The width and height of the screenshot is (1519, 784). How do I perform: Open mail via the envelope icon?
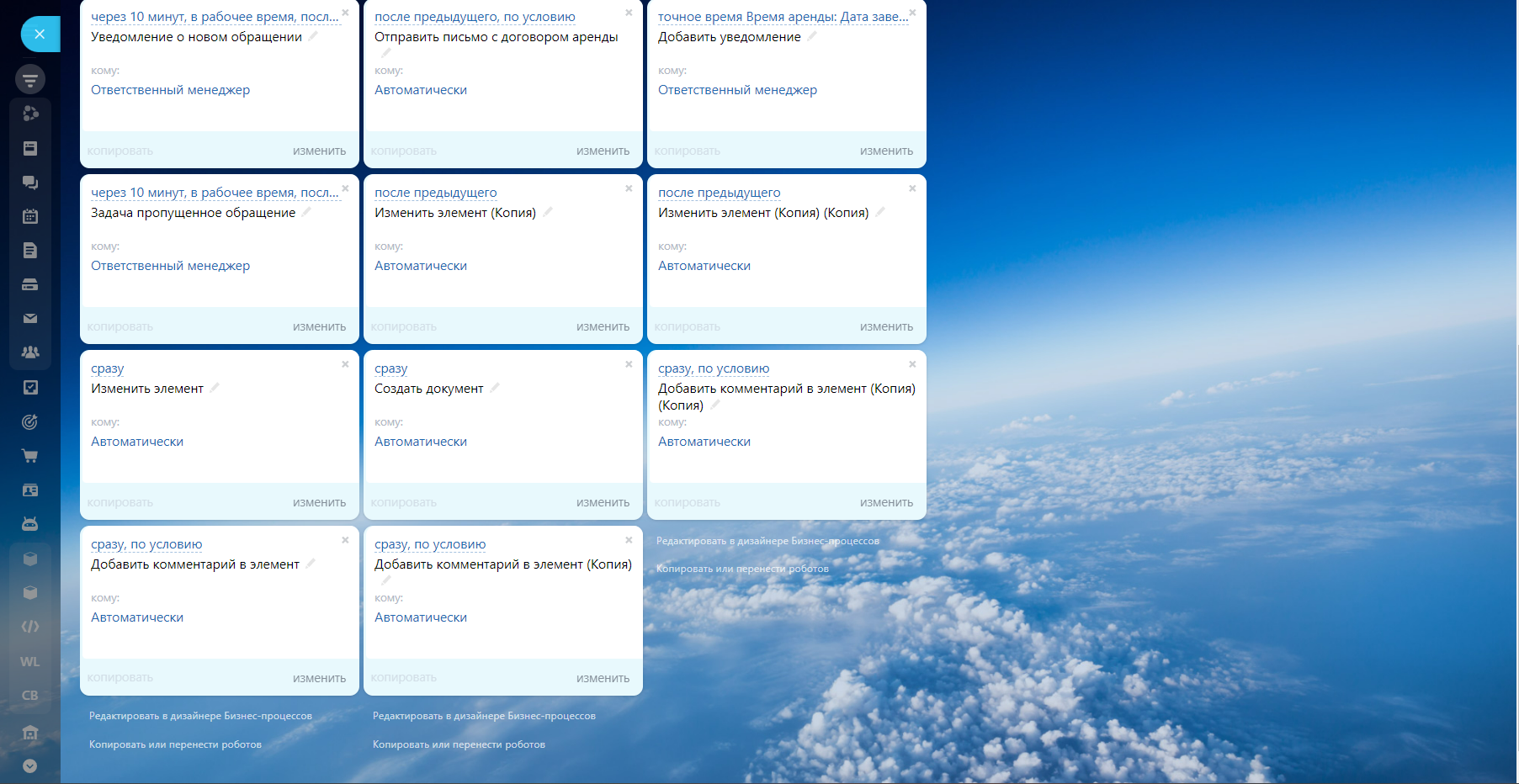click(30, 318)
